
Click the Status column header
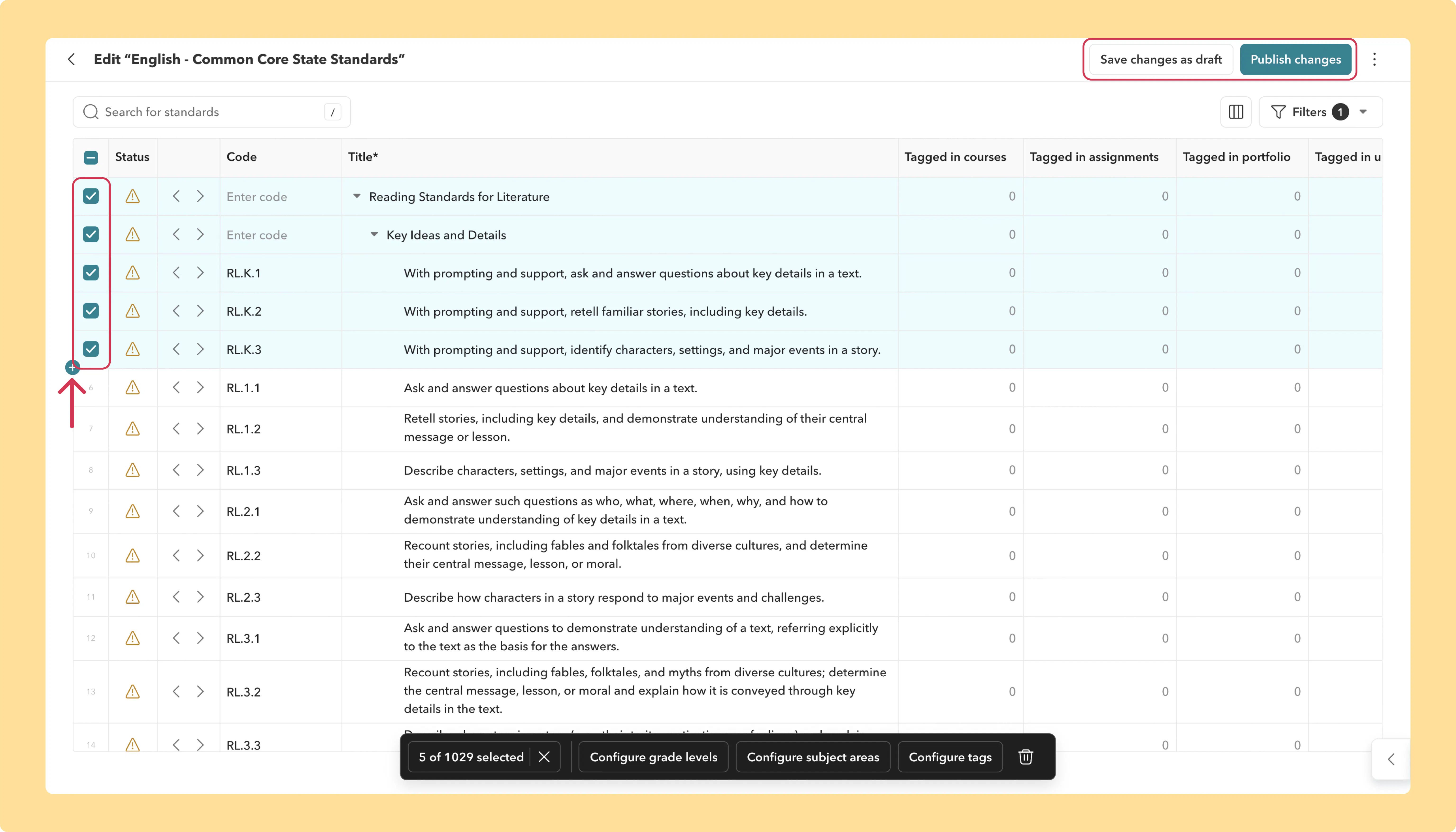[x=132, y=157]
